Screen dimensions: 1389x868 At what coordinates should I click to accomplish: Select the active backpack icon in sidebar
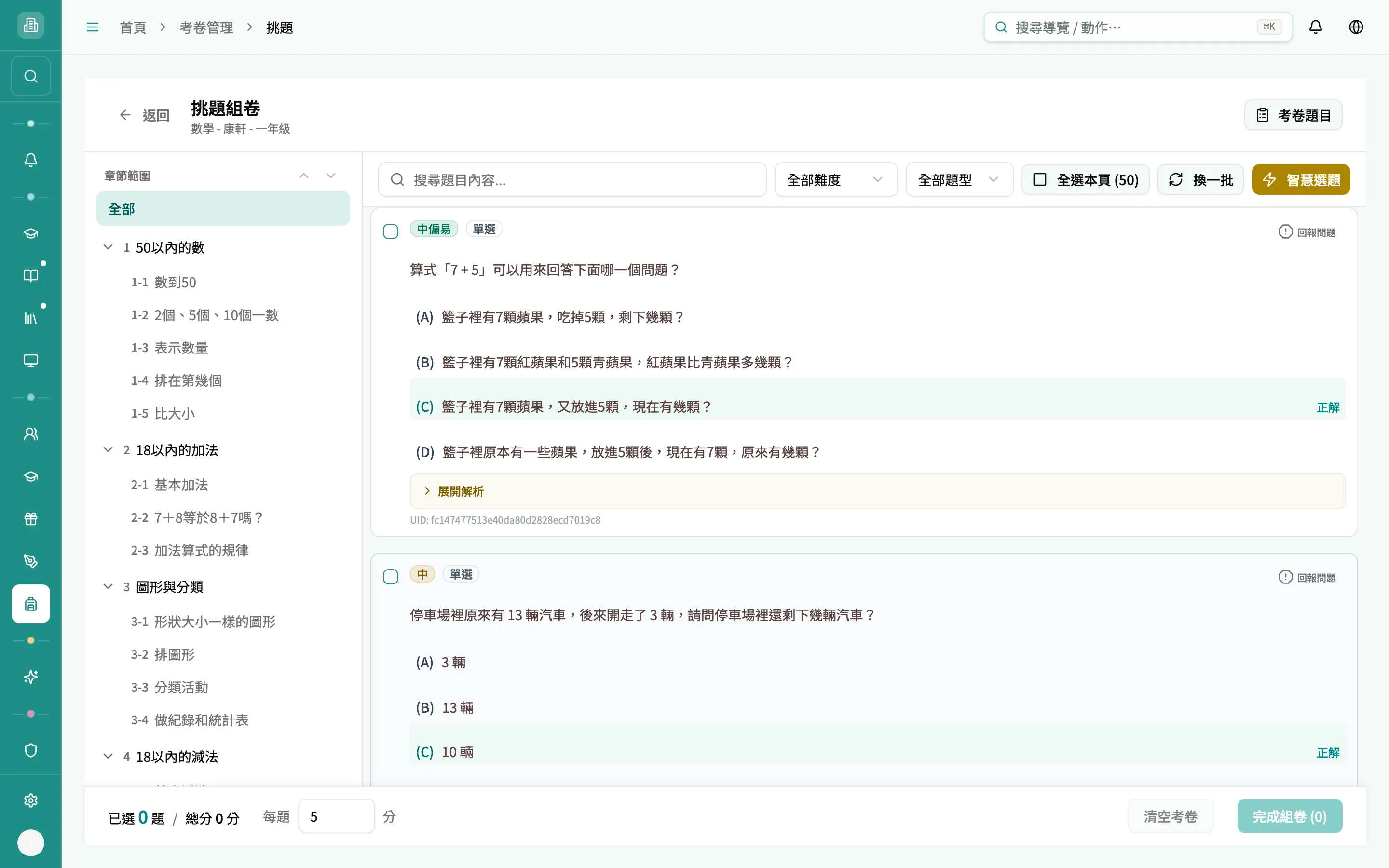coord(30,604)
